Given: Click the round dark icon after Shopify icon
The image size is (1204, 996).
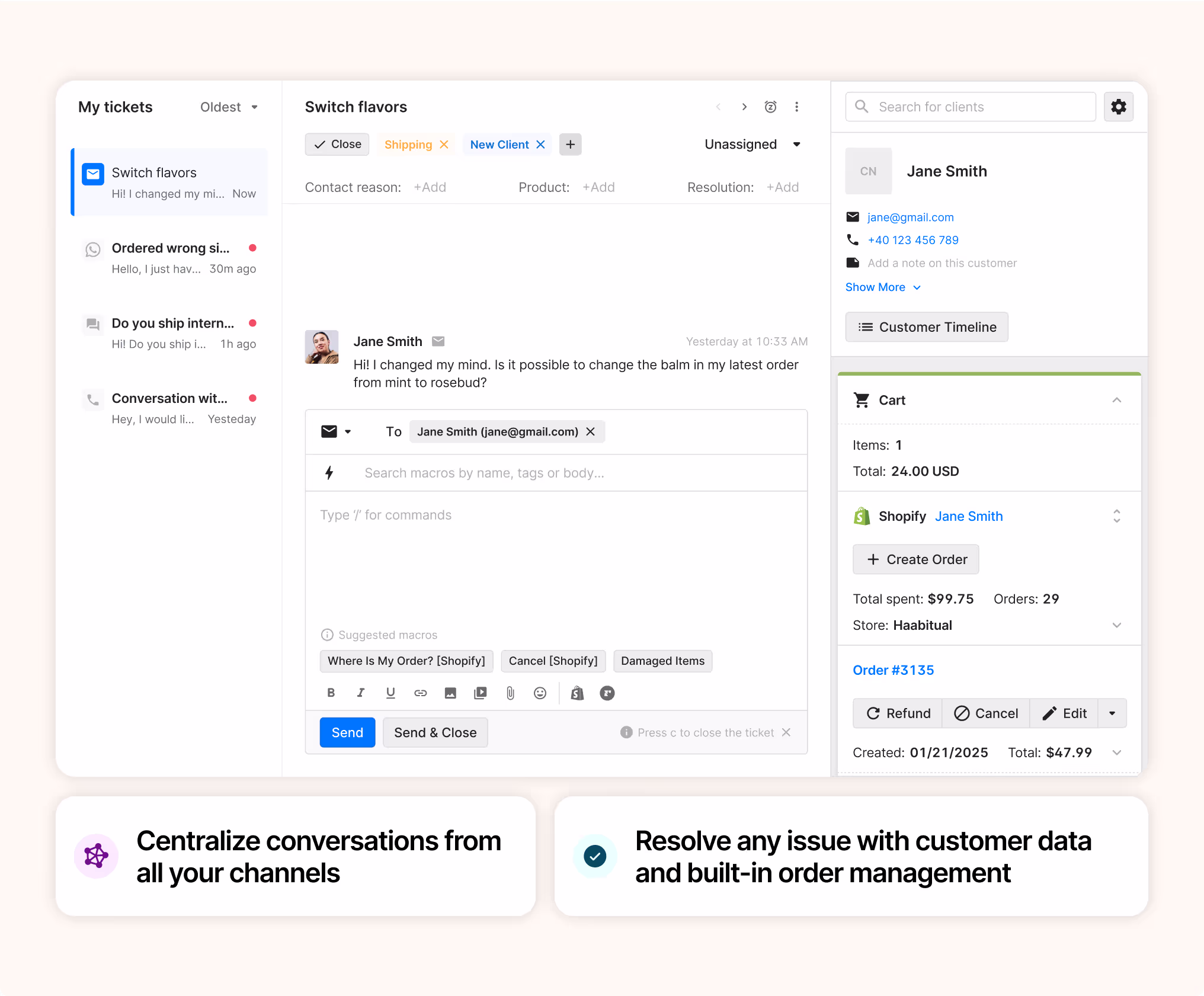Looking at the screenshot, I should click(607, 693).
